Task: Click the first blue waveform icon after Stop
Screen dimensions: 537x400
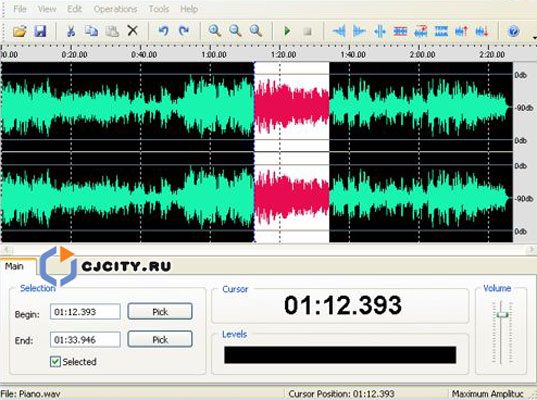Action: click(339, 32)
